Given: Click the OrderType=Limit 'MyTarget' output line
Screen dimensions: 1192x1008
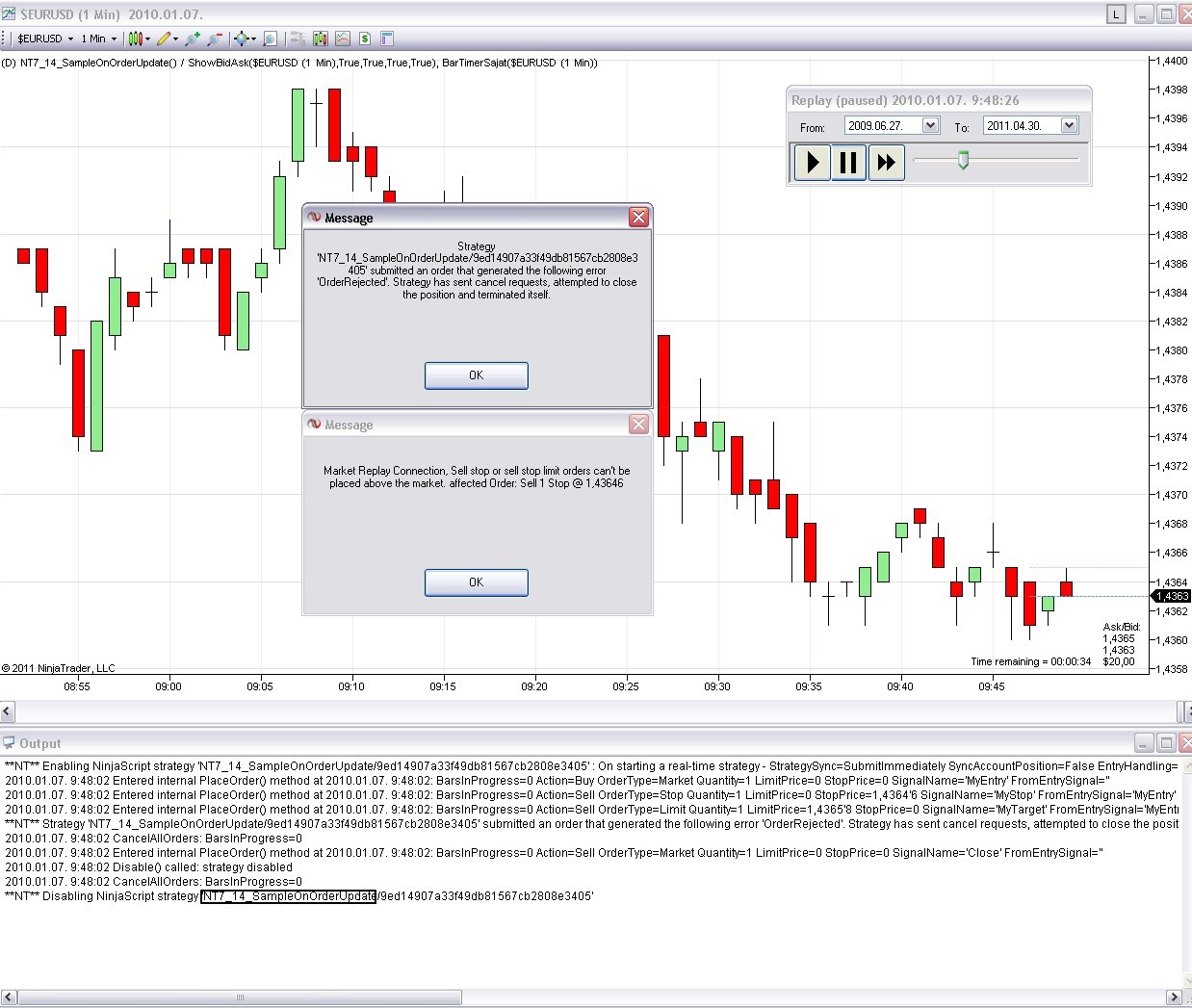Looking at the screenshot, I should pos(592,810).
